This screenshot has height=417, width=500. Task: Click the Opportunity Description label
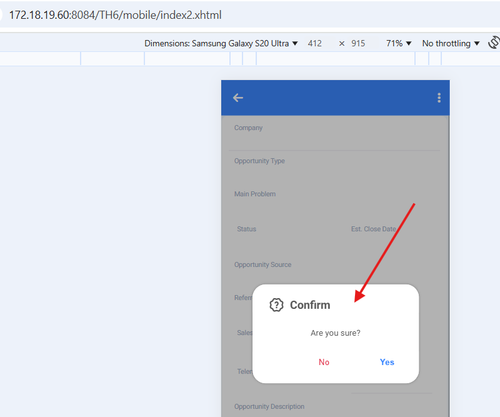pos(269,407)
